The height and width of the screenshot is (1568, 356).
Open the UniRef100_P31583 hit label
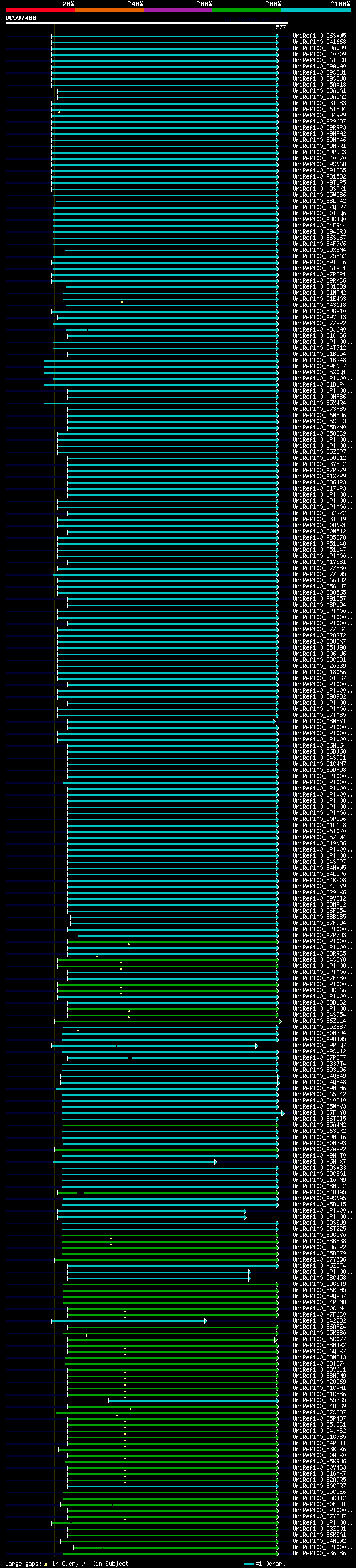point(319,103)
